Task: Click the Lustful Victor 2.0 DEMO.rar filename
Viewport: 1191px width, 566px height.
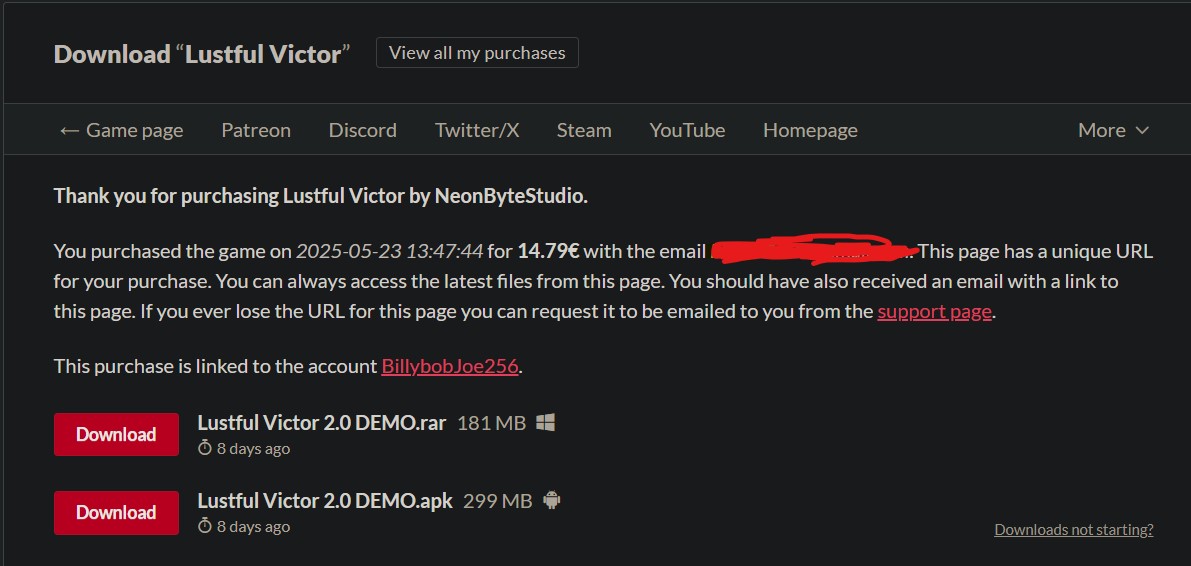Action: pos(322,423)
